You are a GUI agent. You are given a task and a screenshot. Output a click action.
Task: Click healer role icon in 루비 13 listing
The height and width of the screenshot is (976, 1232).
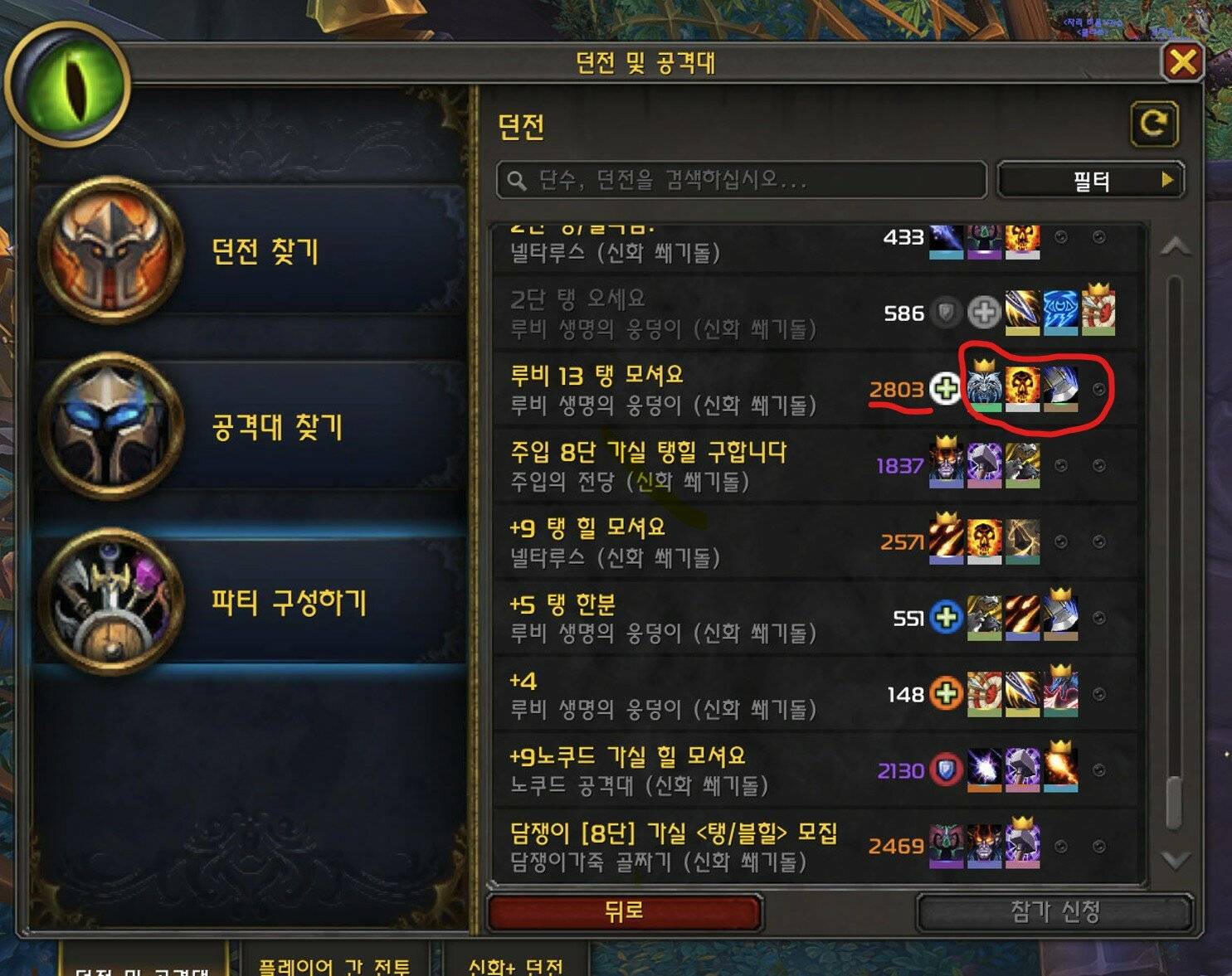click(945, 388)
